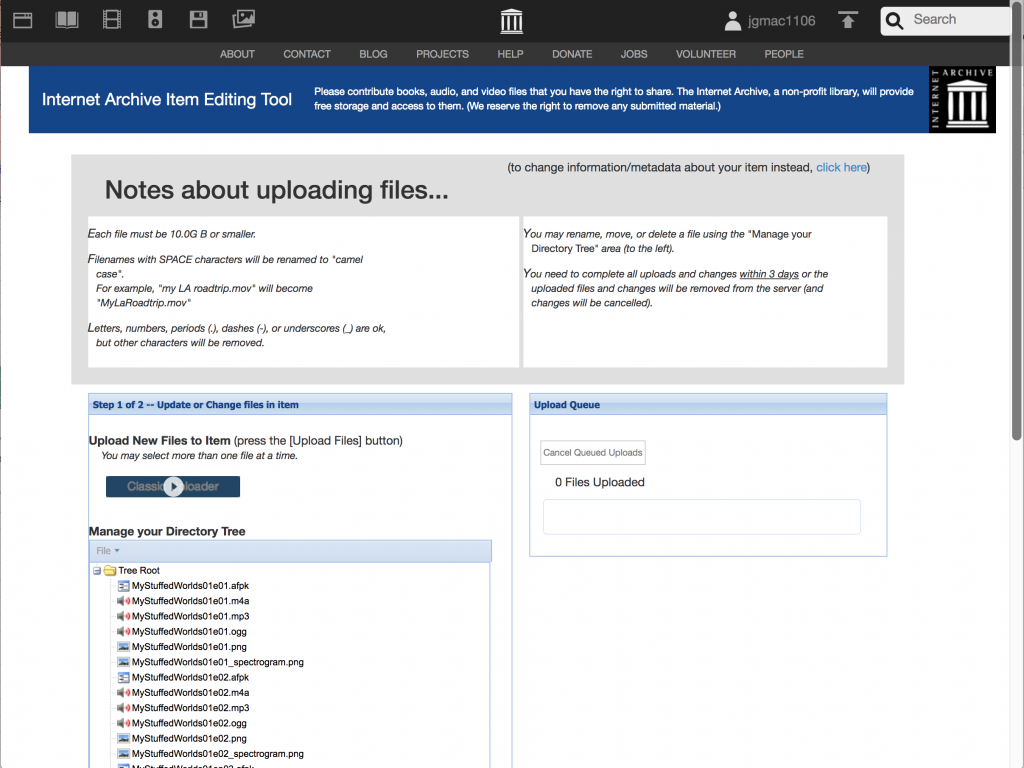This screenshot has width=1024, height=768.
Task: Open the texts book icon
Action: (67, 20)
